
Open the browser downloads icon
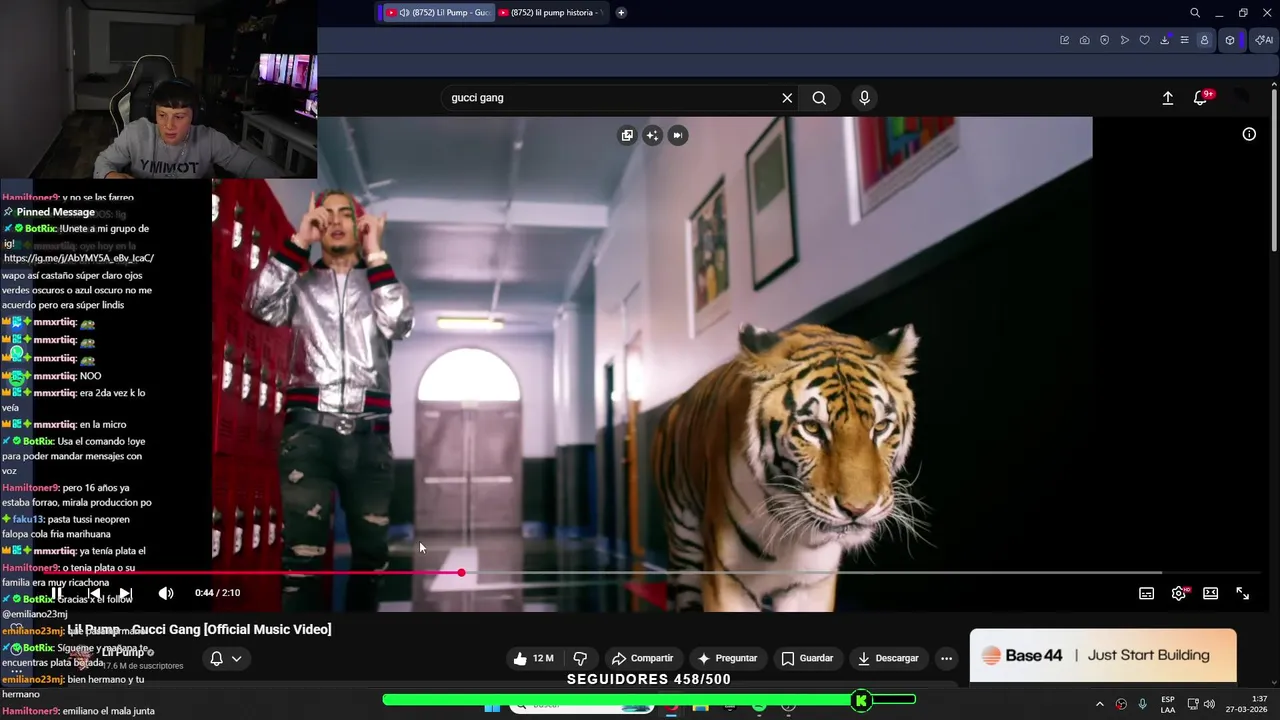click(1164, 40)
